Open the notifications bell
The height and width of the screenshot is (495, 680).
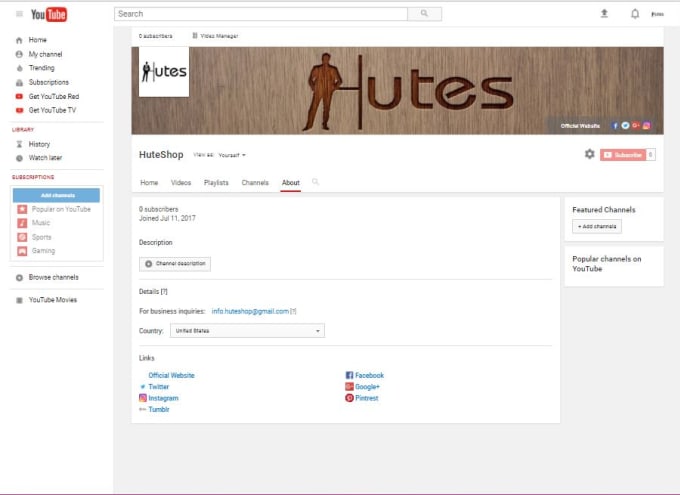[635, 14]
